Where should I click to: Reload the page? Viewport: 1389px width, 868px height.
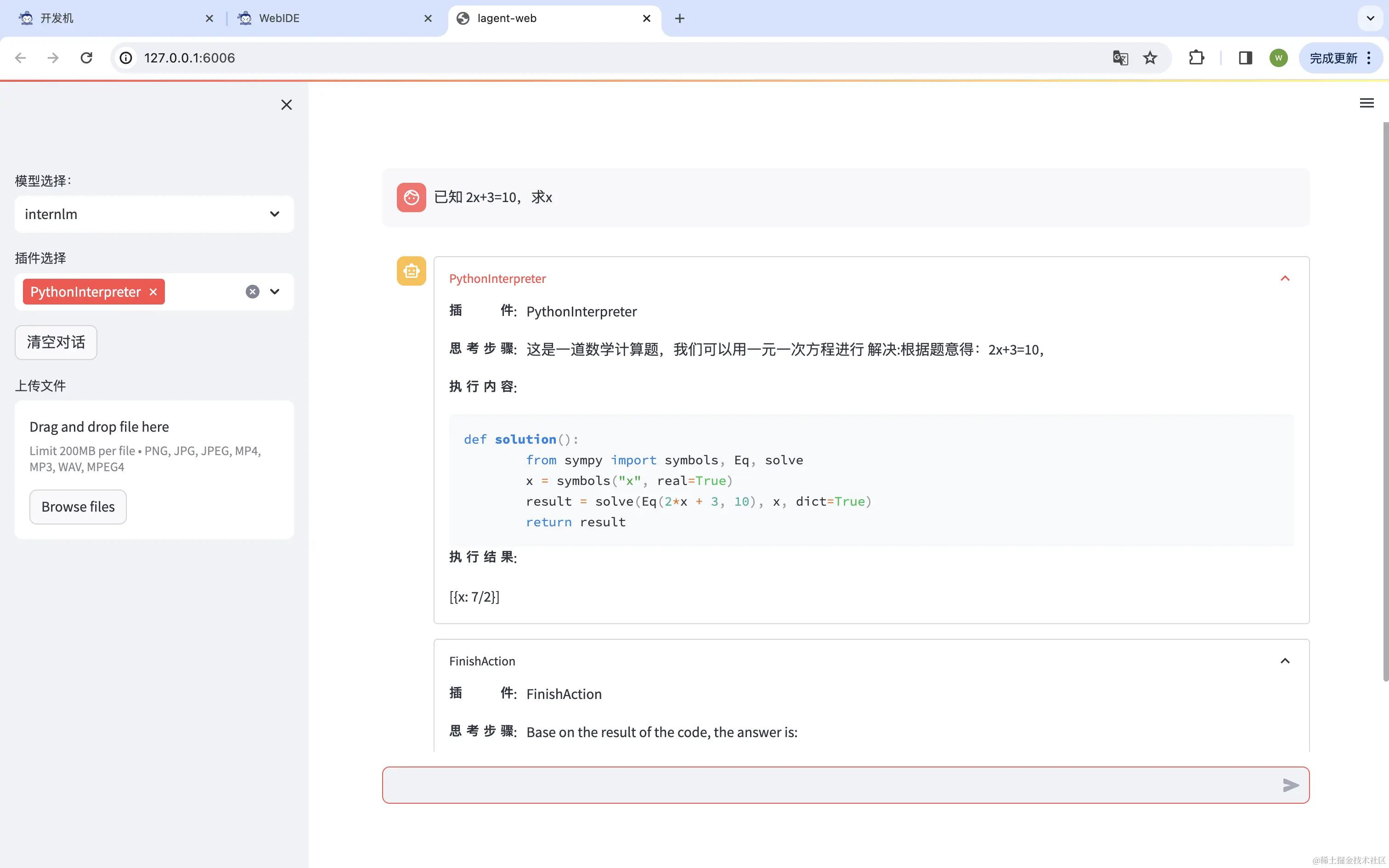pyautogui.click(x=87, y=58)
